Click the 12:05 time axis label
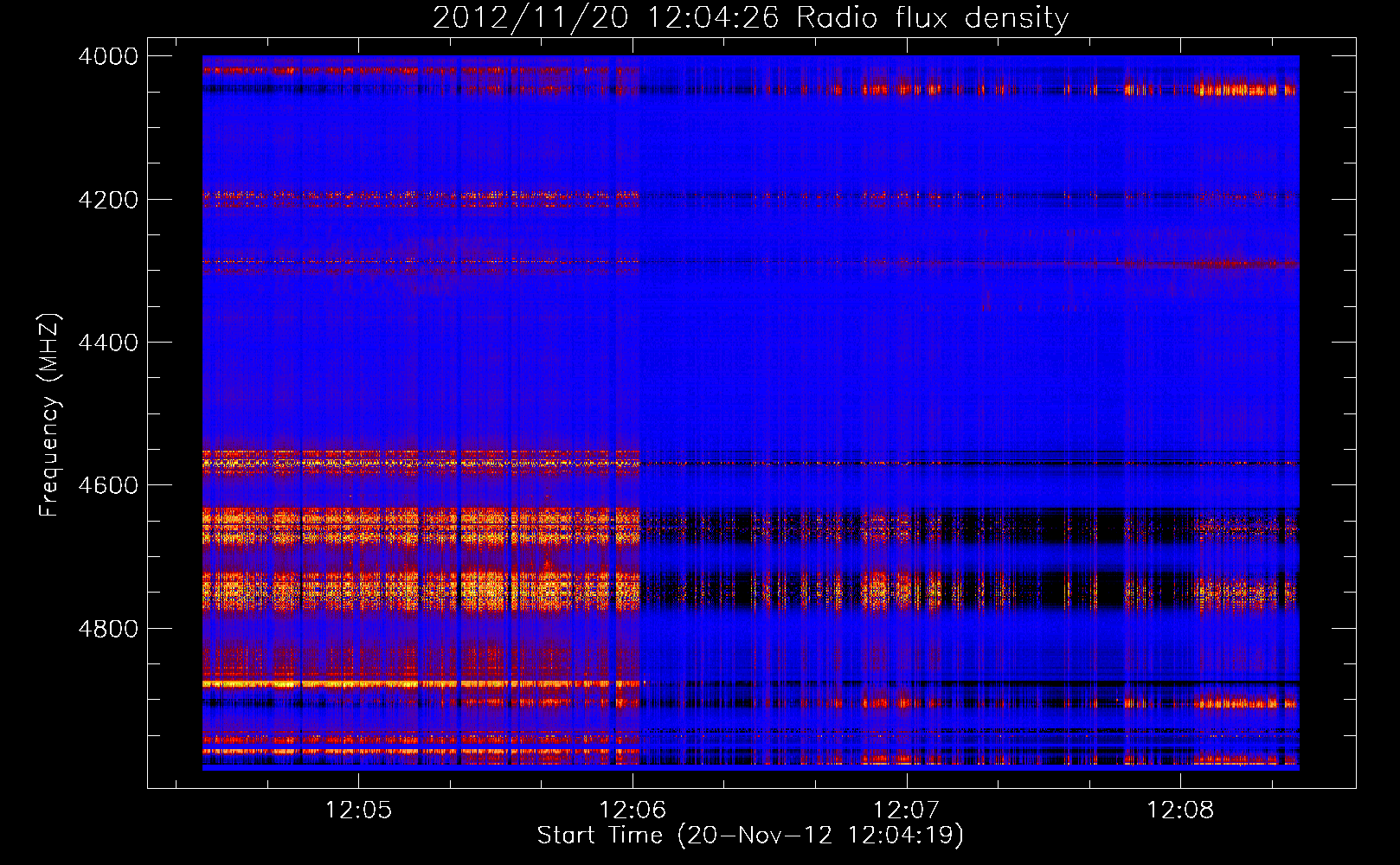The width and height of the screenshot is (1400, 865). (358, 810)
